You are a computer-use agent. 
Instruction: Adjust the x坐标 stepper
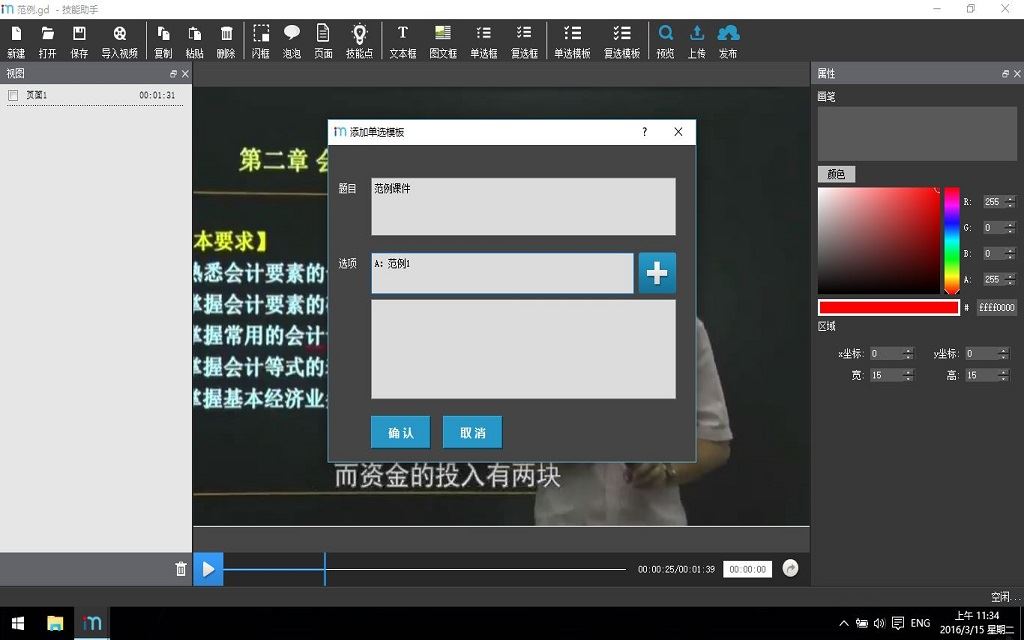(908, 353)
